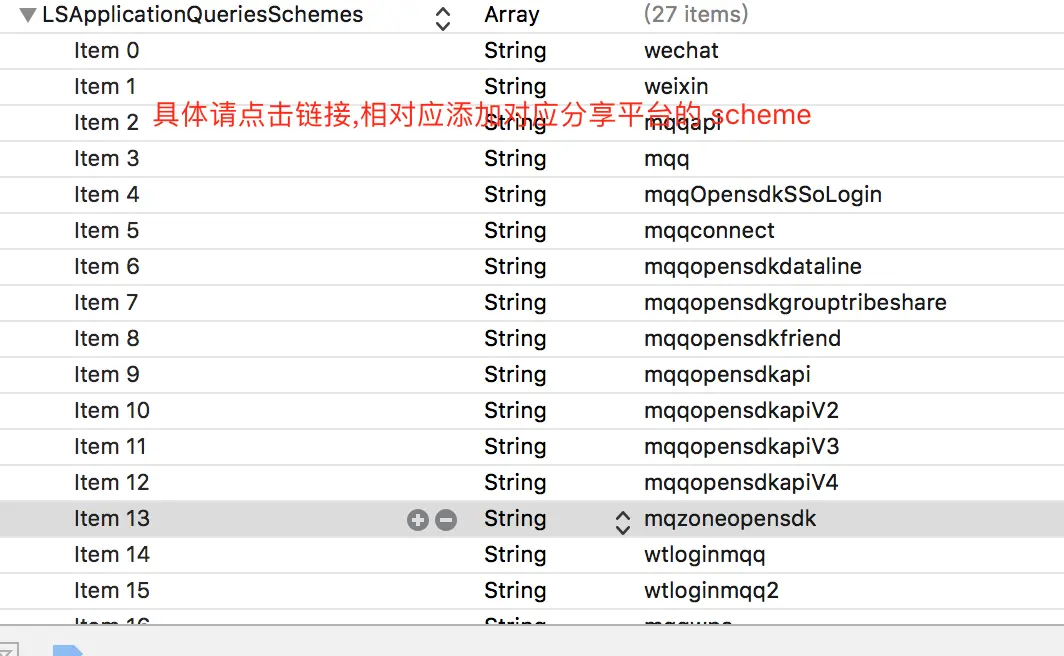This screenshot has width=1064, height=656.
Task: Remove Item 13 with the minus button
Action: coord(446,520)
